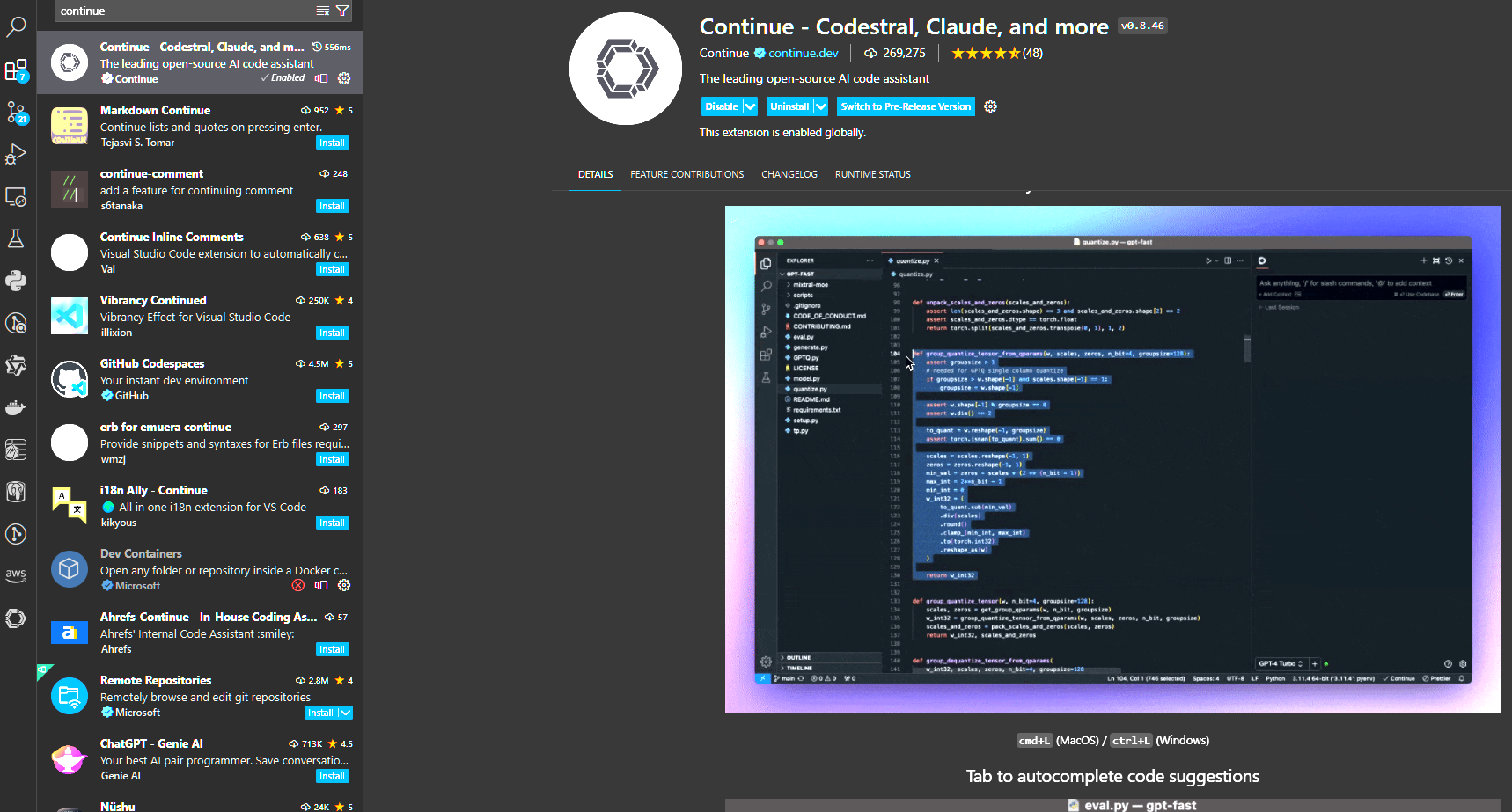Open the extensions filter funnel

(342, 11)
